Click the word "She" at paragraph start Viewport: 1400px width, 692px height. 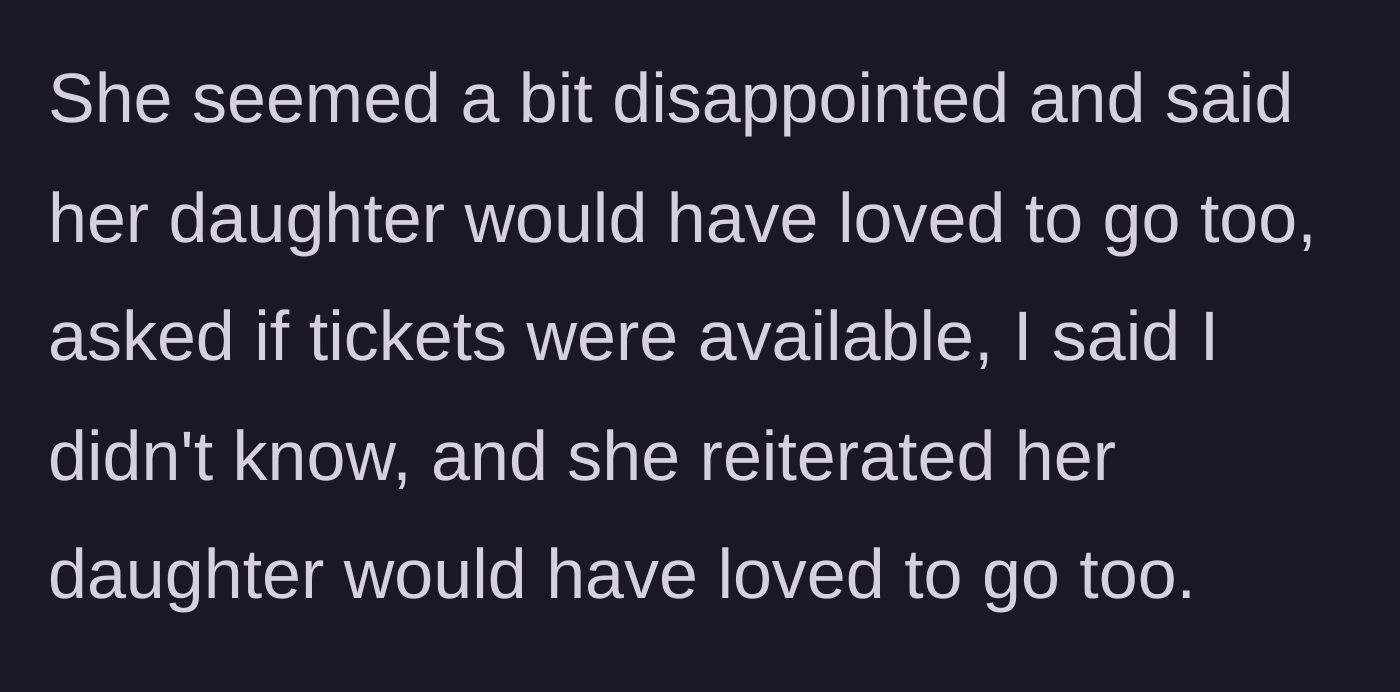click(x=109, y=99)
